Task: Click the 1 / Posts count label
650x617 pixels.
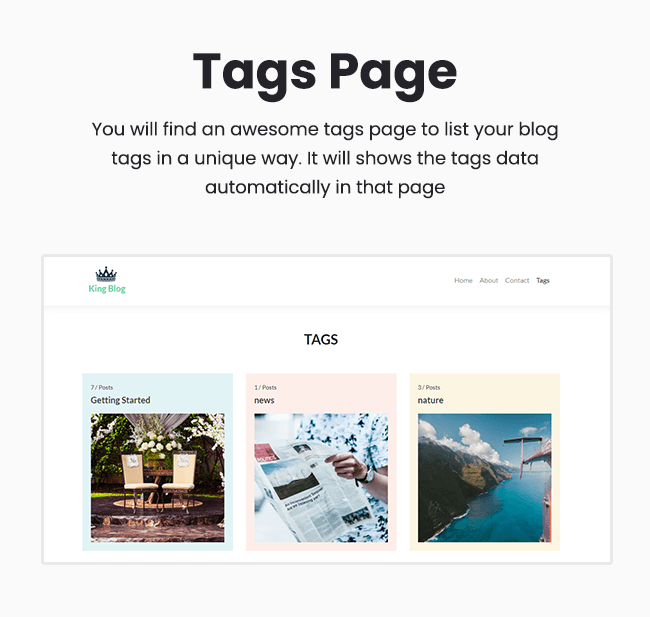Action: click(x=265, y=387)
